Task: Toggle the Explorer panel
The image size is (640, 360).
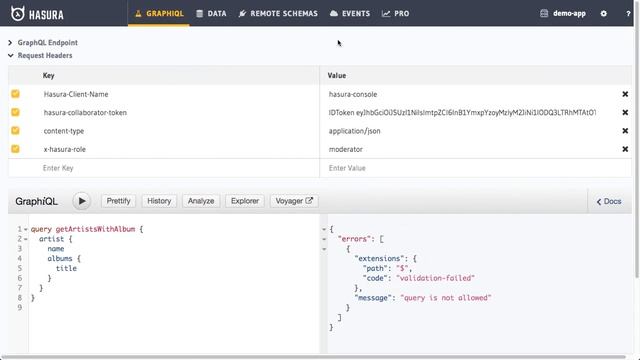Action: (x=245, y=201)
